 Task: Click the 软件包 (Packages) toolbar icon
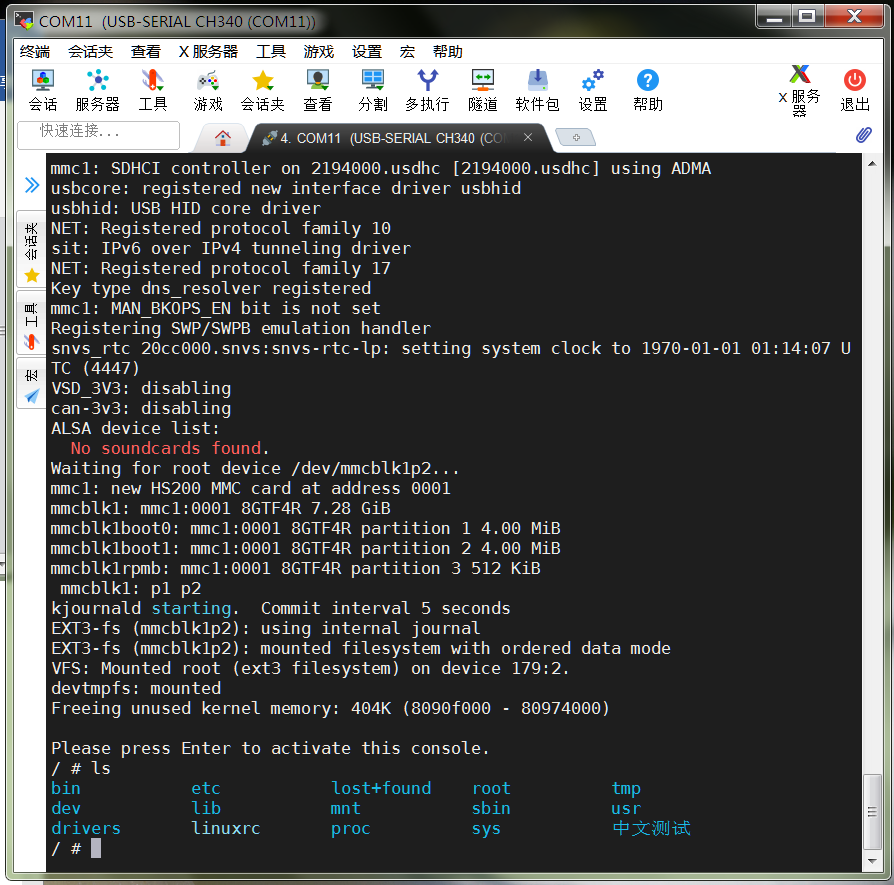[x=537, y=90]
